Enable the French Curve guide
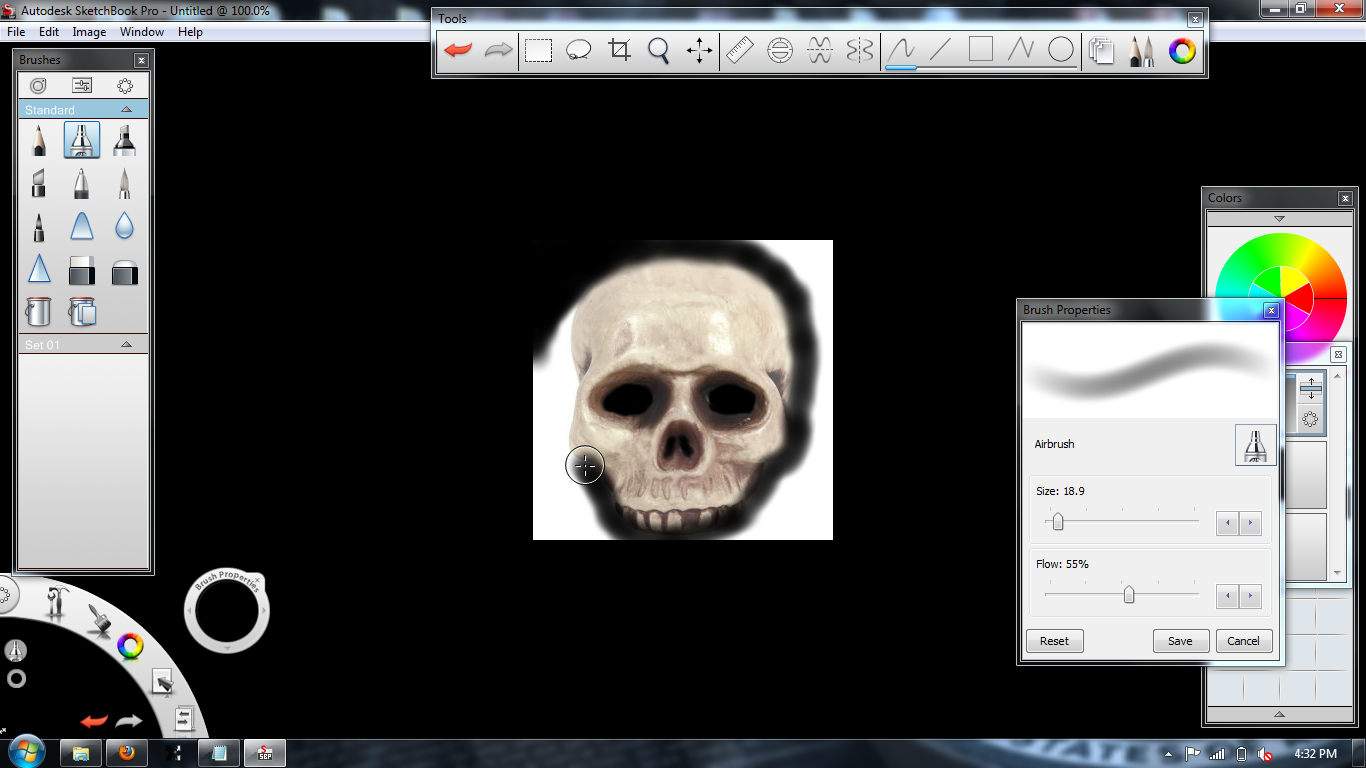Viewport: 1366px width, 768px height. pyautogui.click(x=820, y=50)
